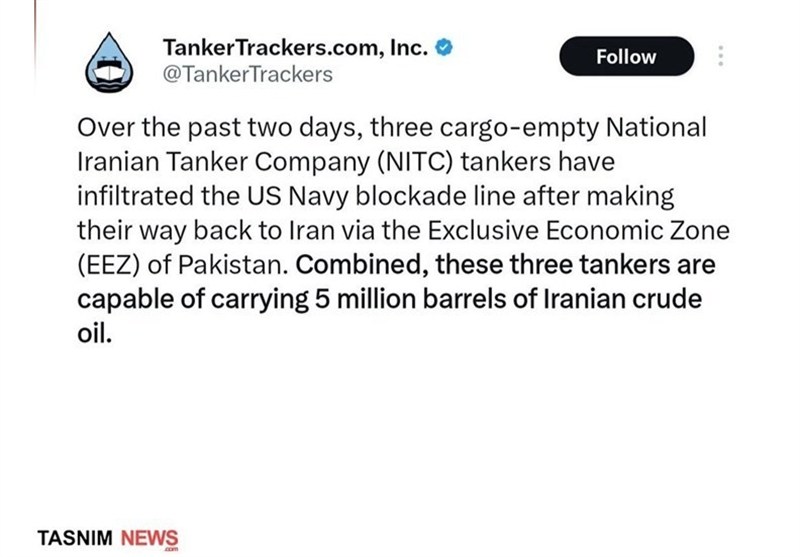Open the three-dot more options menu
The width and height of the screenshot is (800, 557).
coord(720,56)
